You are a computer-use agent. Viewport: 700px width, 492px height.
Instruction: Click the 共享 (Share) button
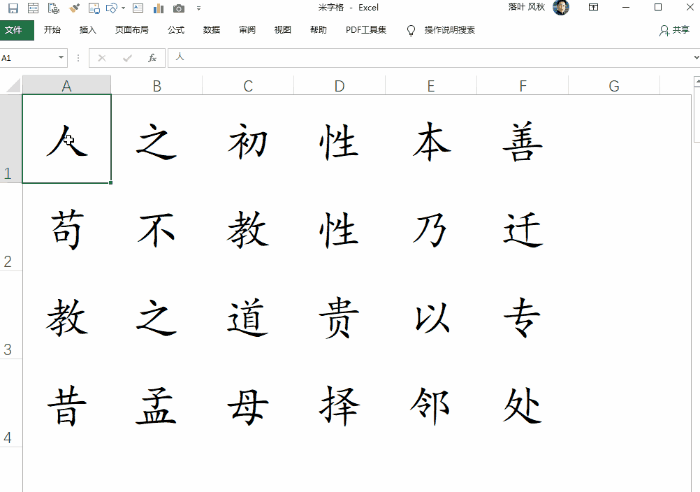coord(674,30)
